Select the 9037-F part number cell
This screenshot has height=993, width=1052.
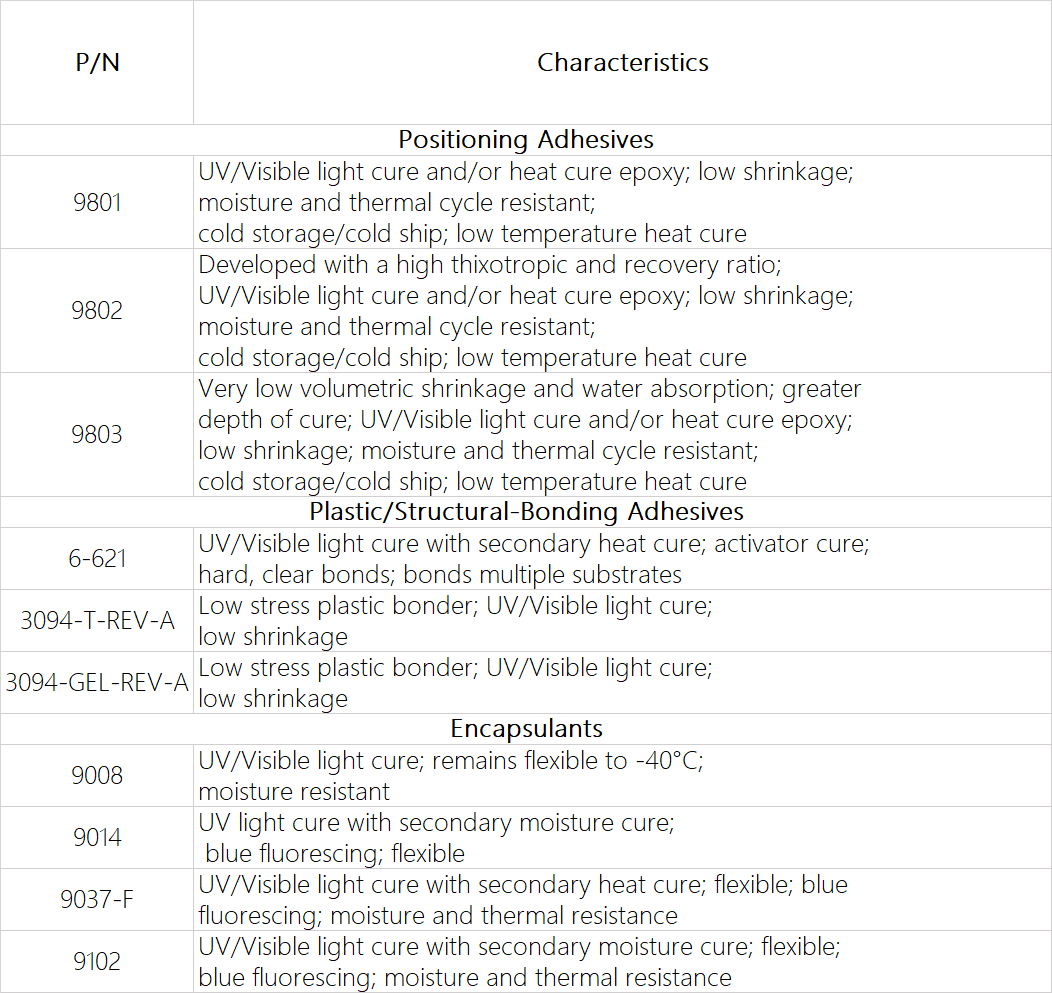(97, 899)
